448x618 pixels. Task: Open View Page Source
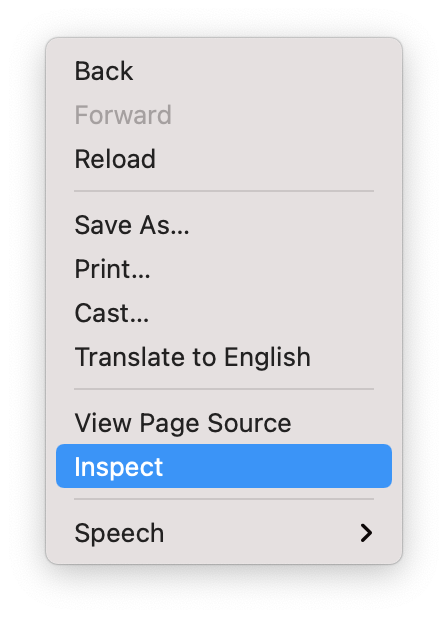(224, 423)
